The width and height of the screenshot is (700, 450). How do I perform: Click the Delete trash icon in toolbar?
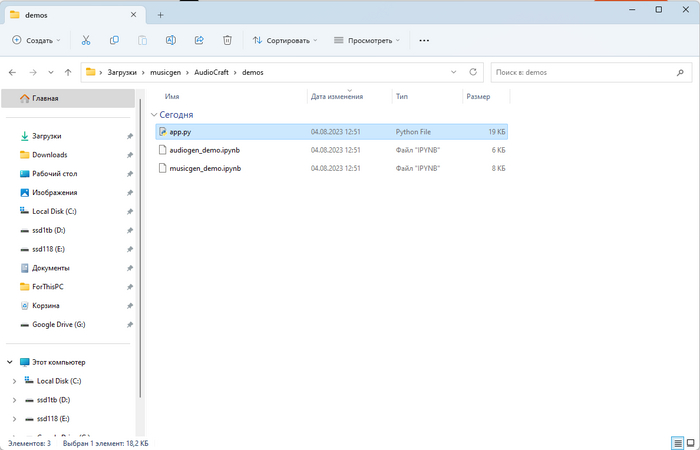pos(227,40)
